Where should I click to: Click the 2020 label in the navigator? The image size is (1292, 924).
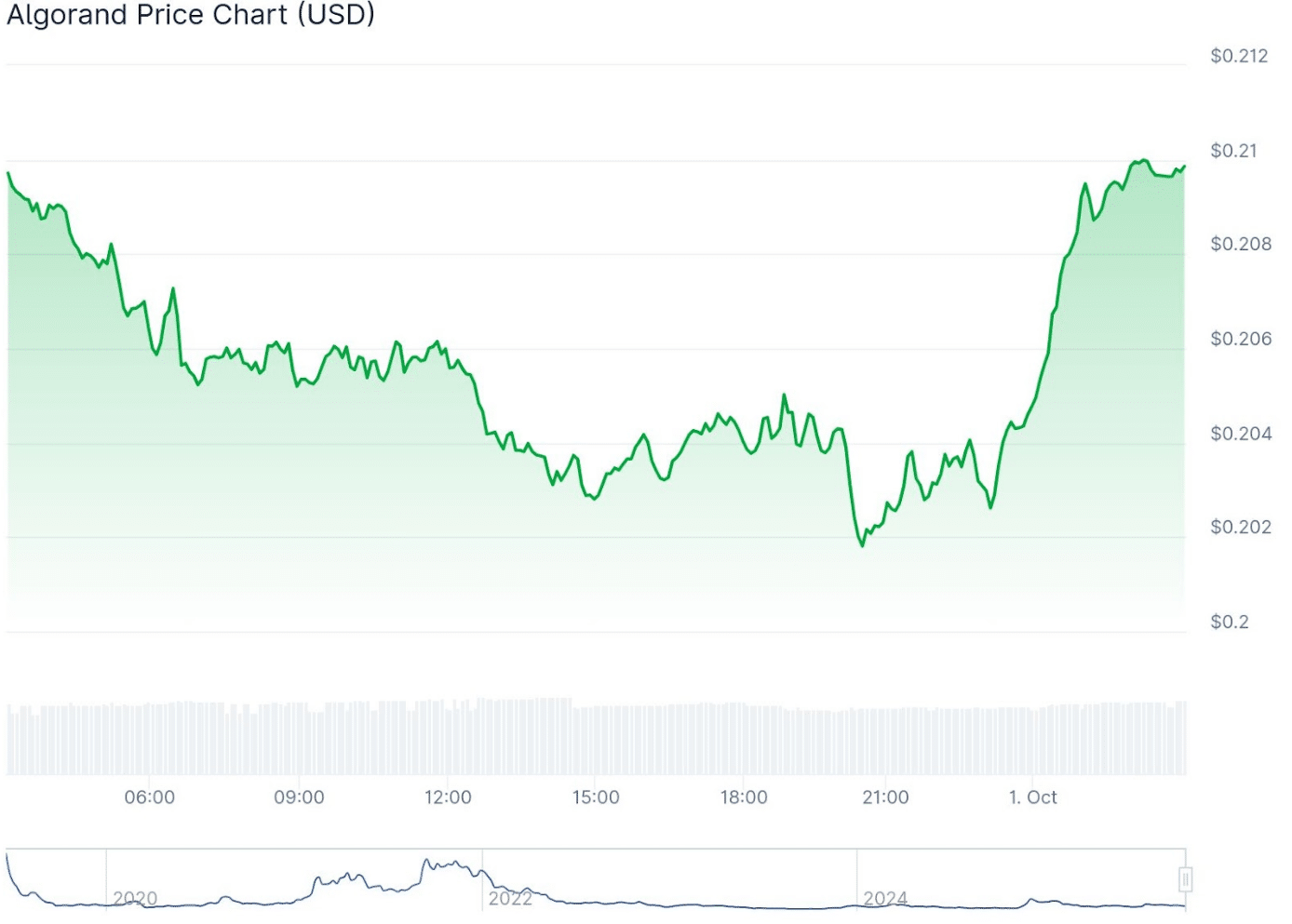135,898
